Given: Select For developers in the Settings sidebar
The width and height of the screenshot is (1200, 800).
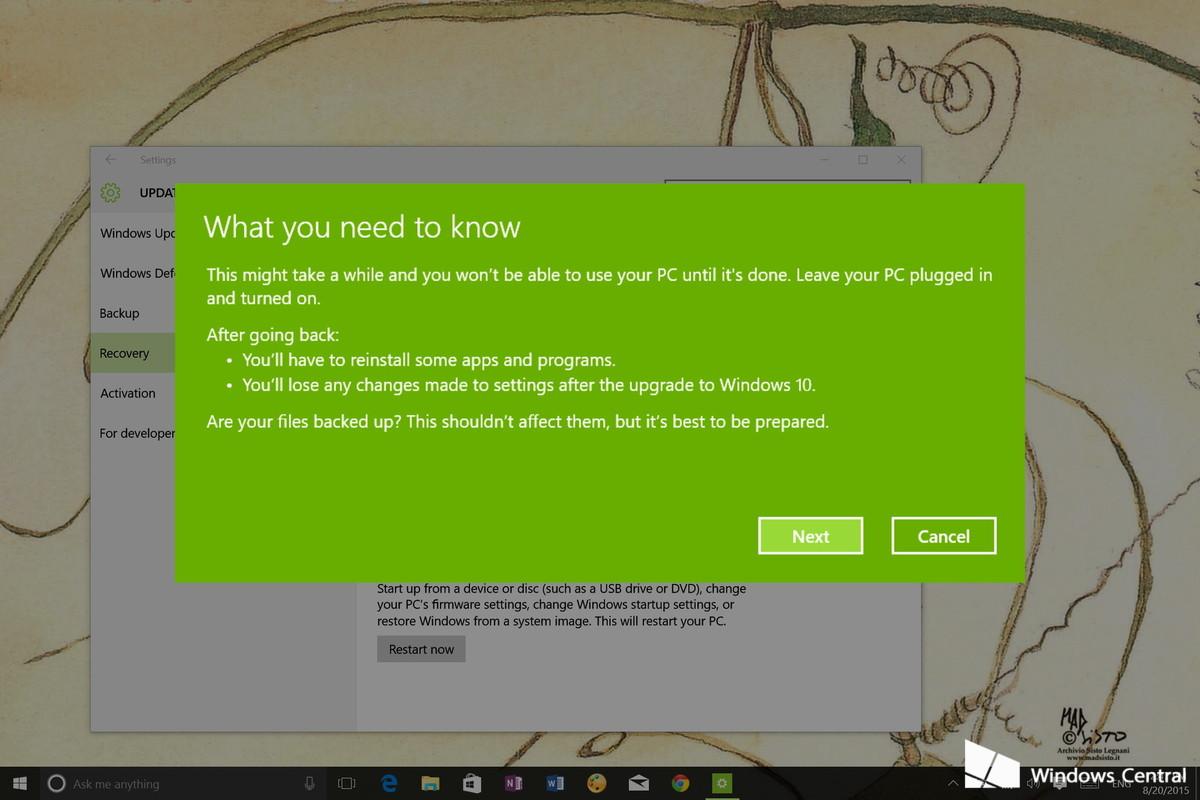Looking at the screenshot, I should tap(132, 433).
